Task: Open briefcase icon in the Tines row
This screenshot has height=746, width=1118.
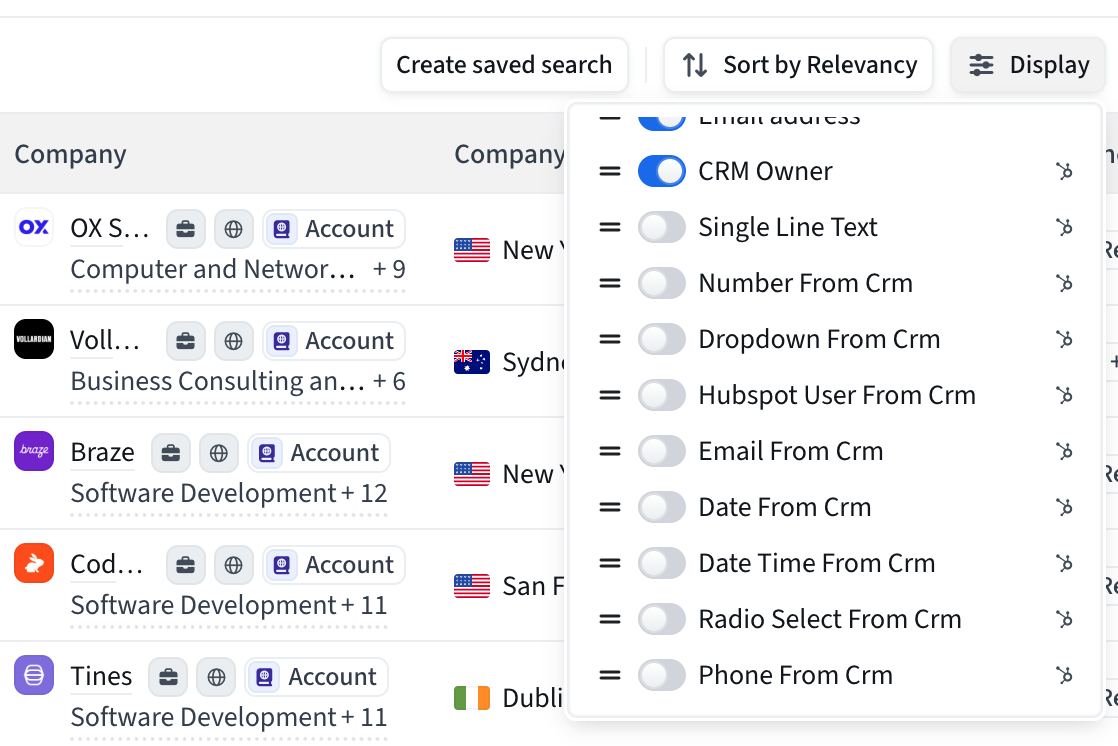Action: coord(168,677)
